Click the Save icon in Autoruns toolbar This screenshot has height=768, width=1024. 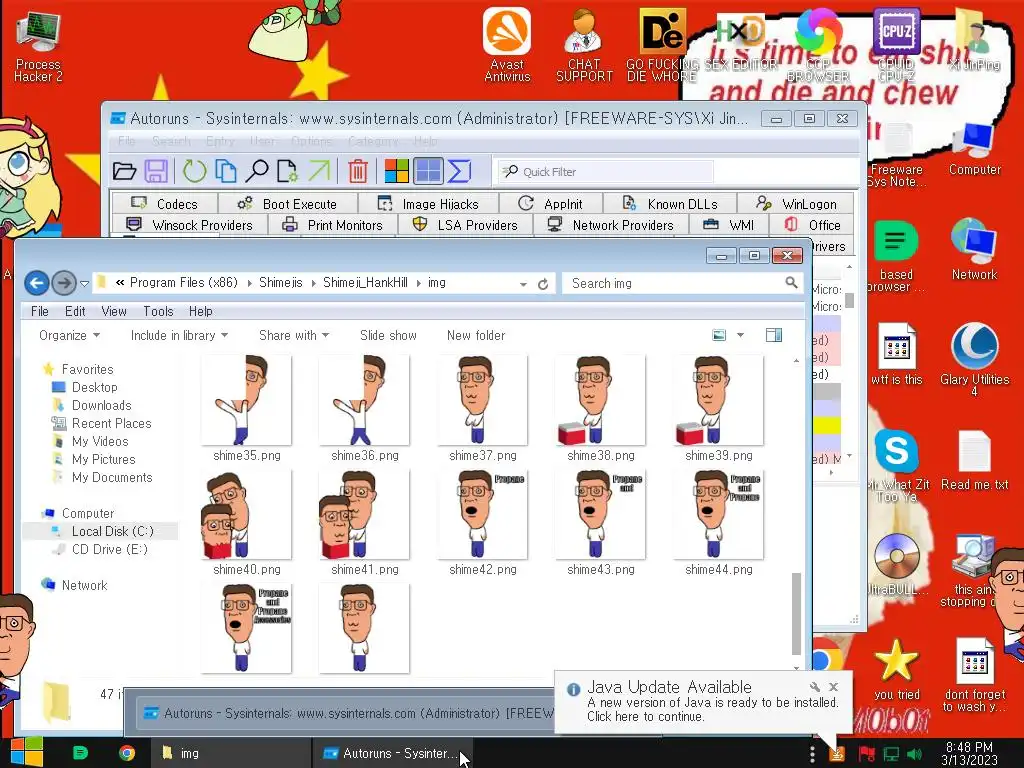click(156, 172)
